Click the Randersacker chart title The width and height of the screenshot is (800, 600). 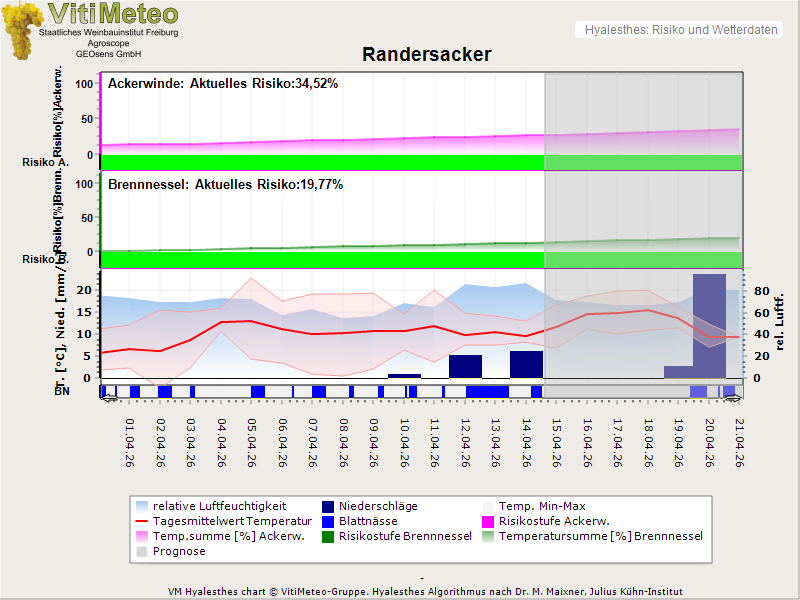[427, 55]
